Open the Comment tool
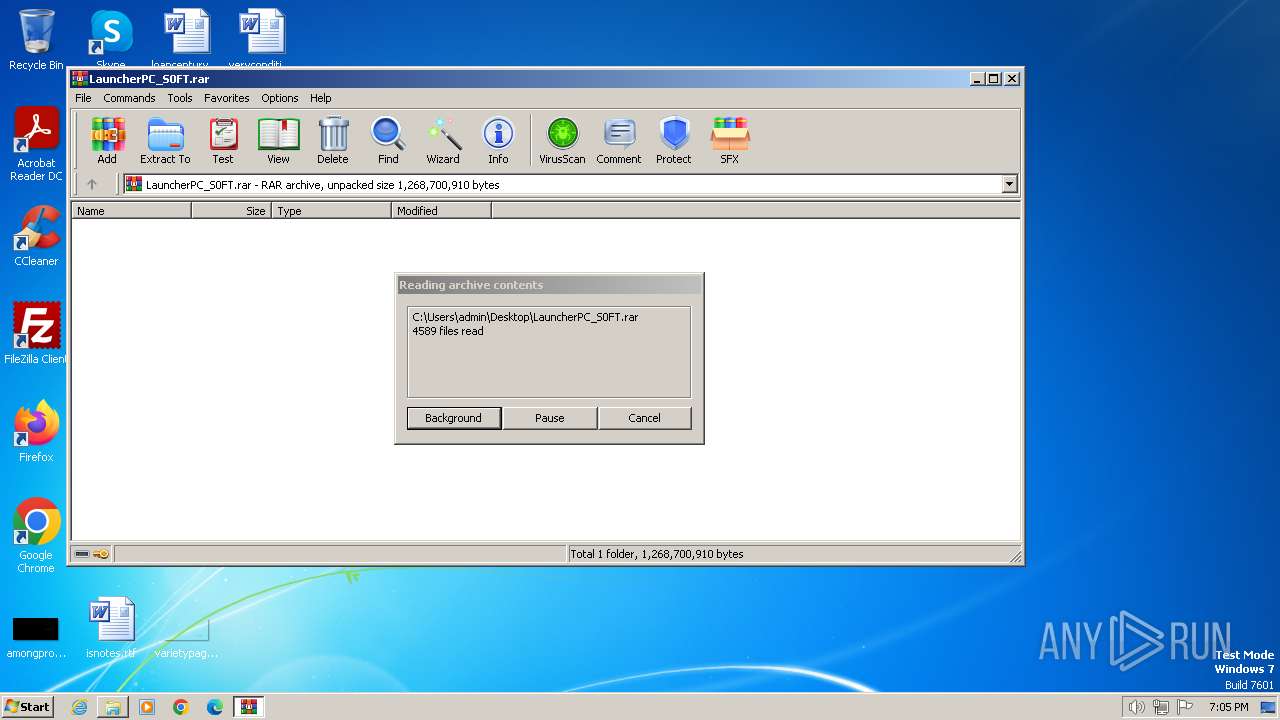 point(619,141)
